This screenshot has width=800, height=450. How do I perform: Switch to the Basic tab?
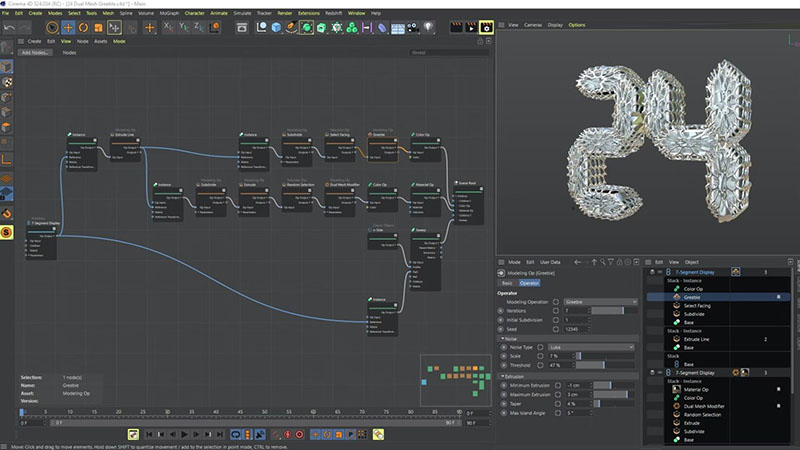[x=506, y=283]
